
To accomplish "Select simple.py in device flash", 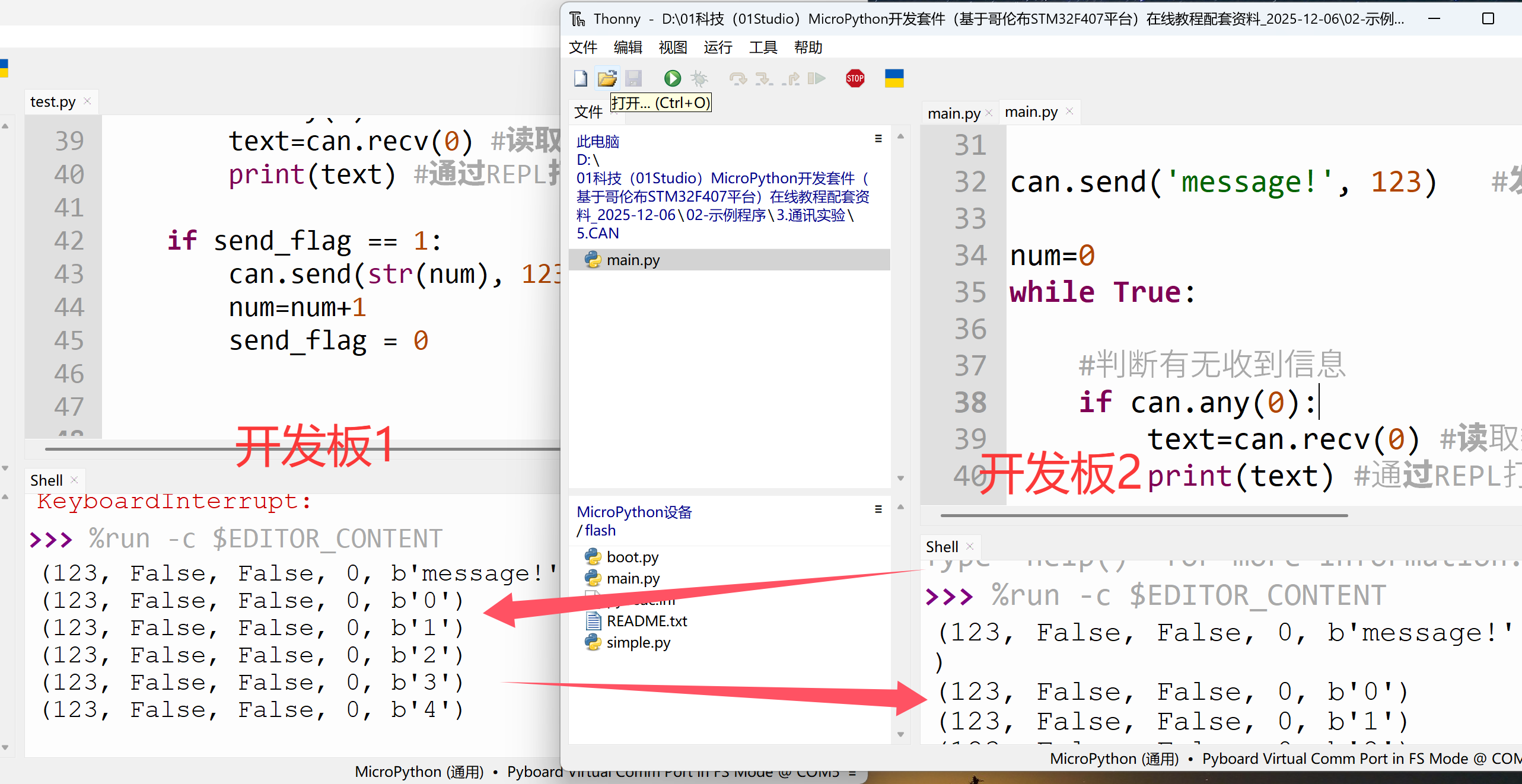I will coord(638,642).
